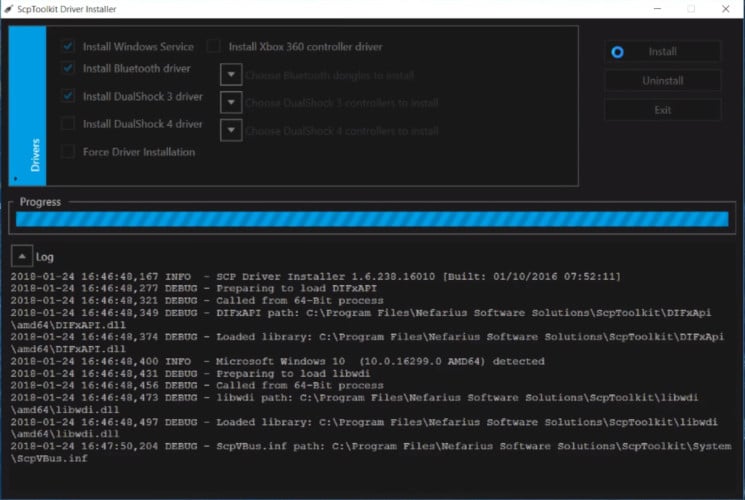Click 'Choose Bluetooth dongles to install' text

[330, 76]
